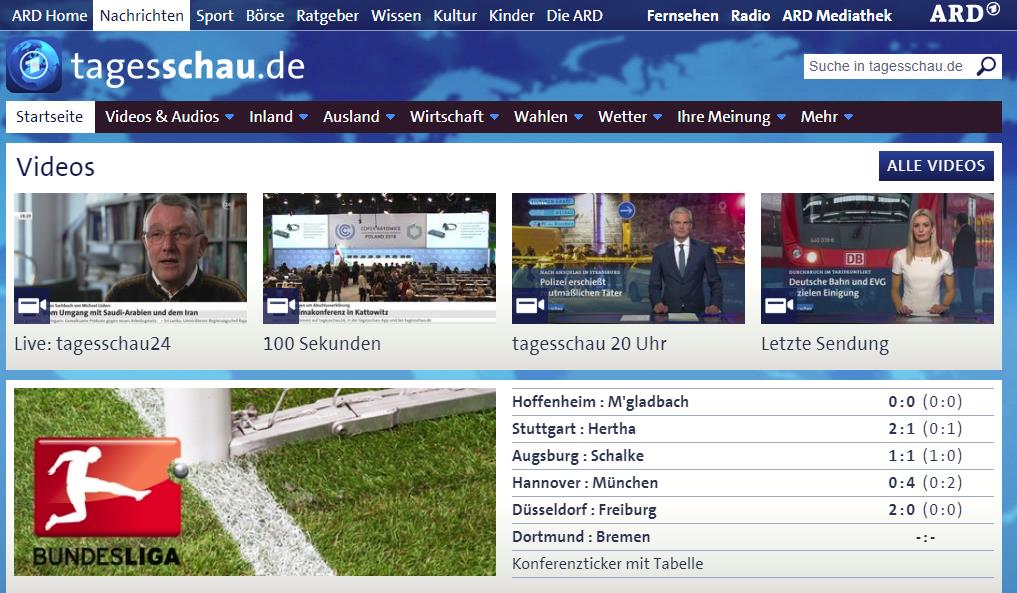This screenshot has height=593, width=1017.
Task: Open ARD Home in top bar
Action: pos(49,16)
